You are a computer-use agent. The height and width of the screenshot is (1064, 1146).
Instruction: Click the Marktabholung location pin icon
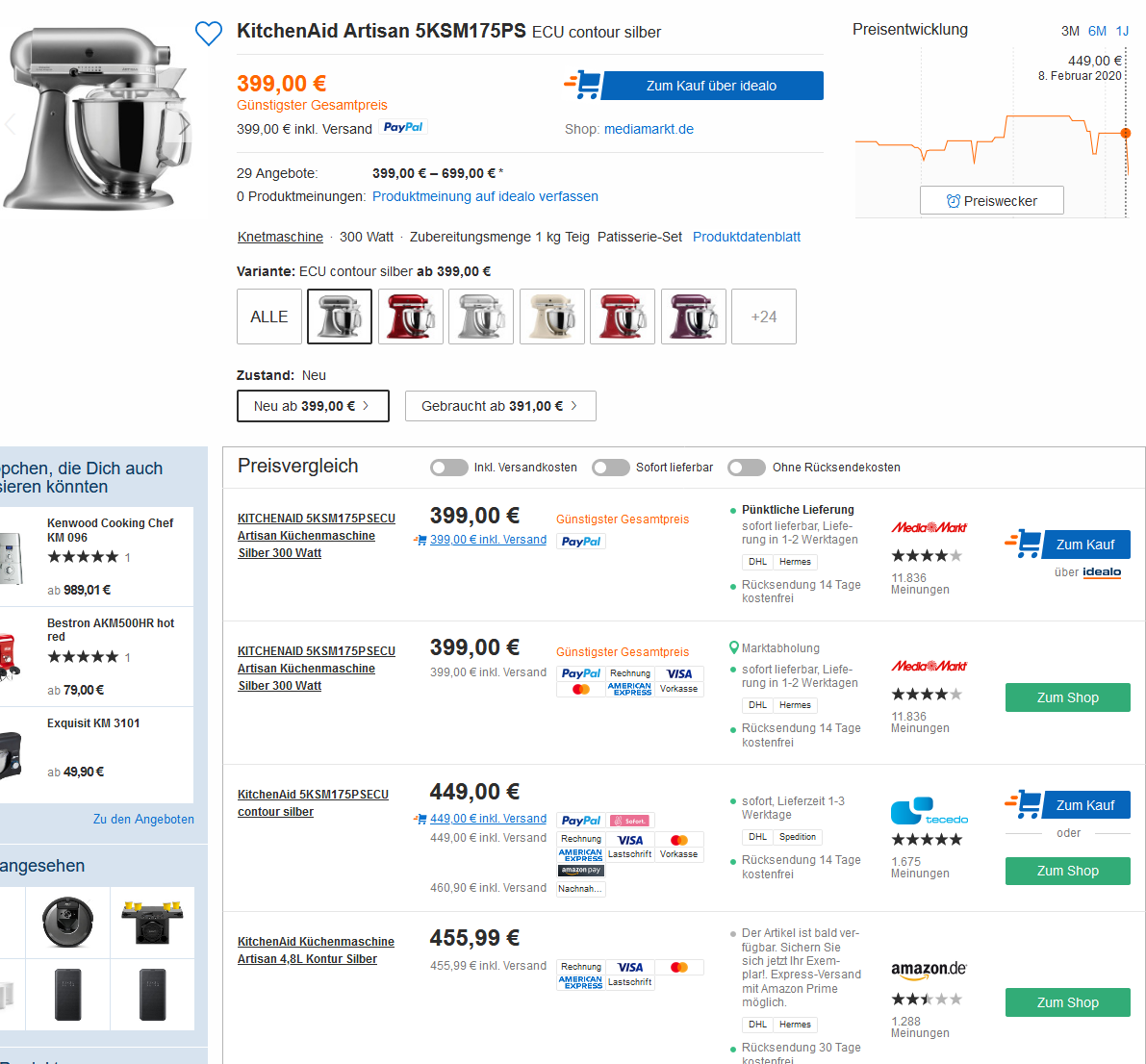734,648
